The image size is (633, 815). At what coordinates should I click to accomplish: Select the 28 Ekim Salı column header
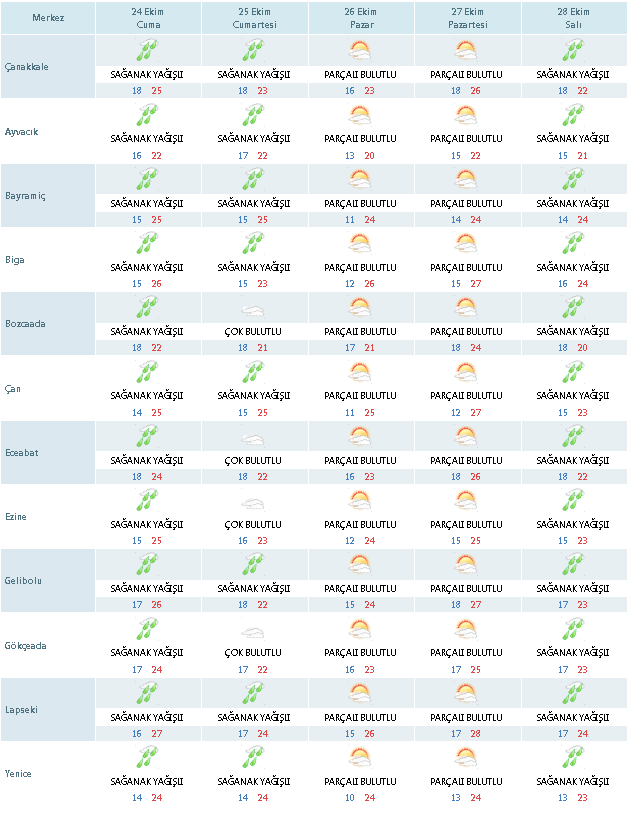coord(573,18)
